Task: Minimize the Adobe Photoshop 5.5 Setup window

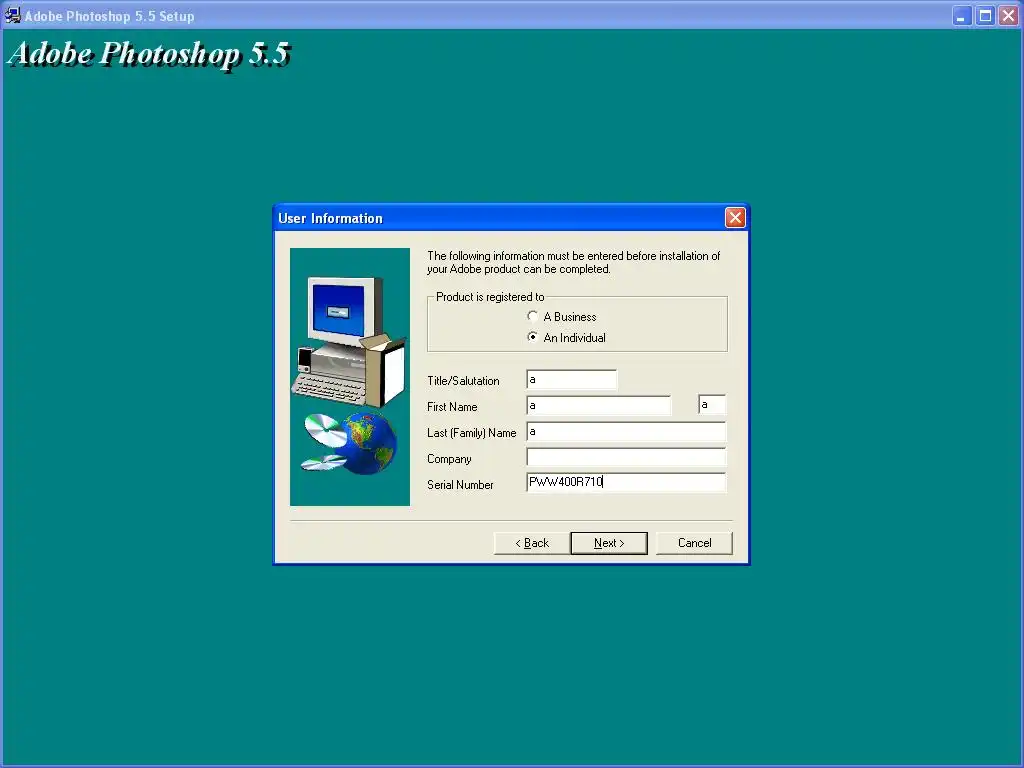Action: (961, 16)
